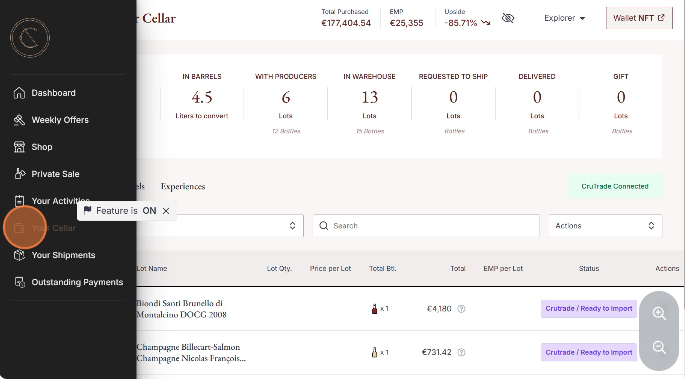Open the Biondi Santi Brunello lot

pyautogui.click(x=181, y=309)
